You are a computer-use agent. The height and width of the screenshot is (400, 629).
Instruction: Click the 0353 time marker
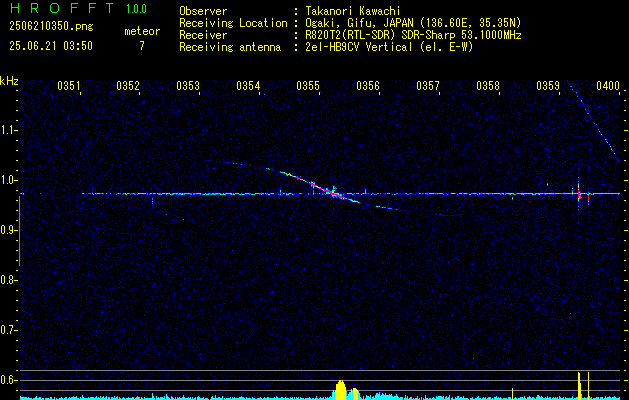click(188, 85)
